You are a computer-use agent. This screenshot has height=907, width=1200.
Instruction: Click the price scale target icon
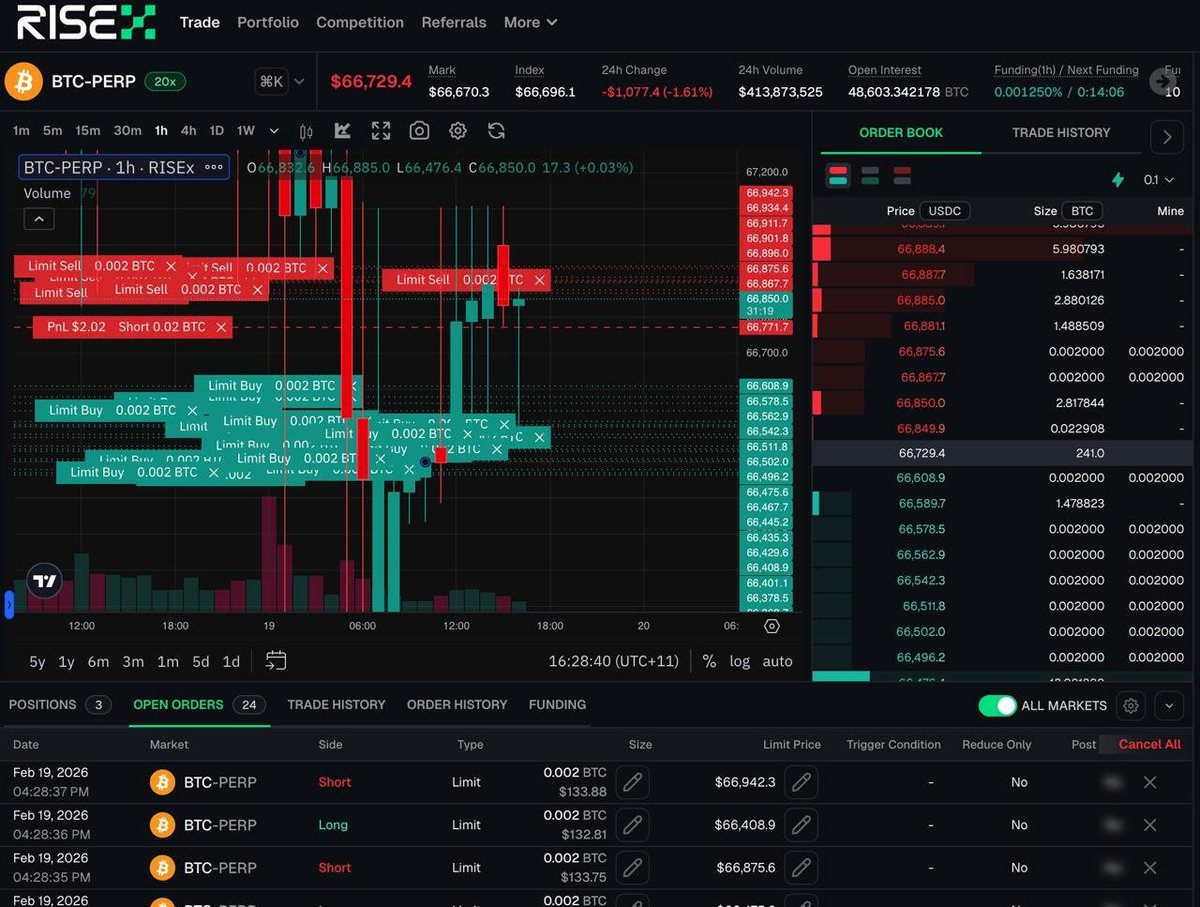[771, 626]
